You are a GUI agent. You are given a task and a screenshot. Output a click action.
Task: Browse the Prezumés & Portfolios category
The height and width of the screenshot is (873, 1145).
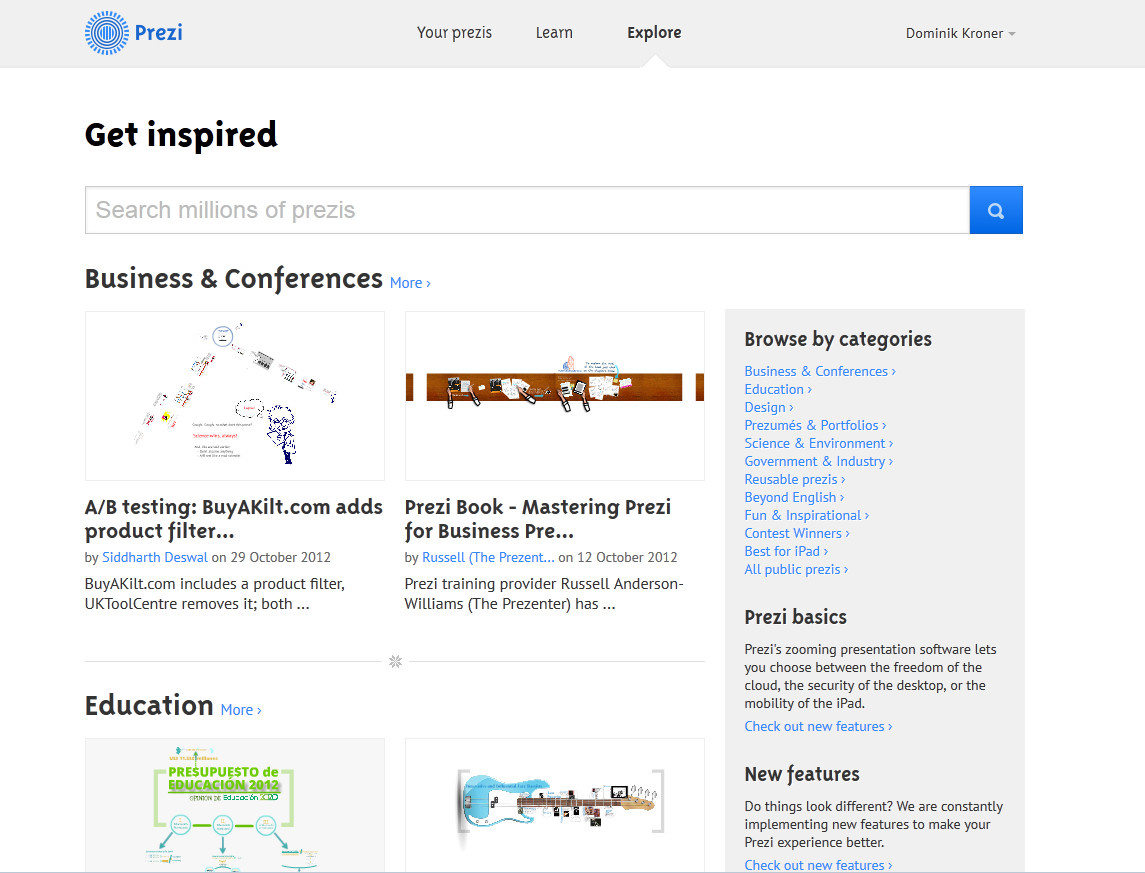(x=814, y=425)
